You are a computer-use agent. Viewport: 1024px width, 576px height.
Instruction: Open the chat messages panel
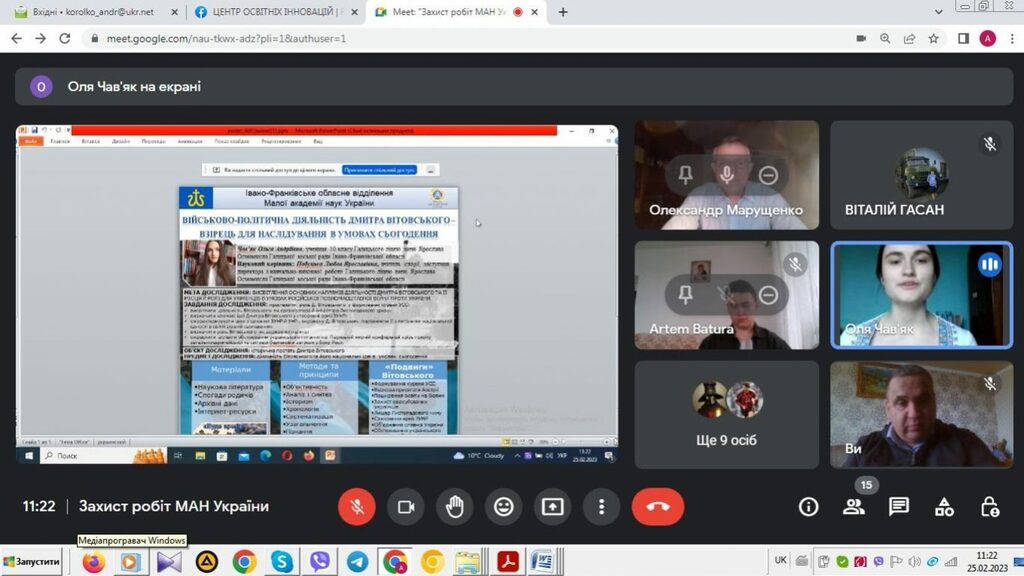[899, 507]
